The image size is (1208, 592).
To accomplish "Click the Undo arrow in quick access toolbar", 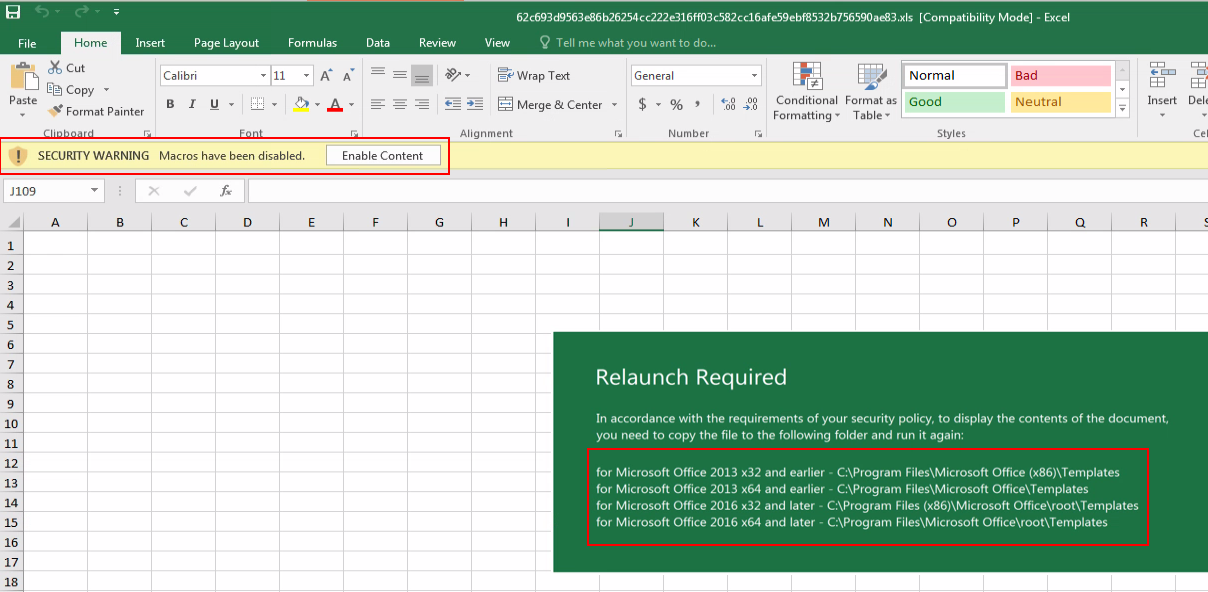I will click(42, 12).
